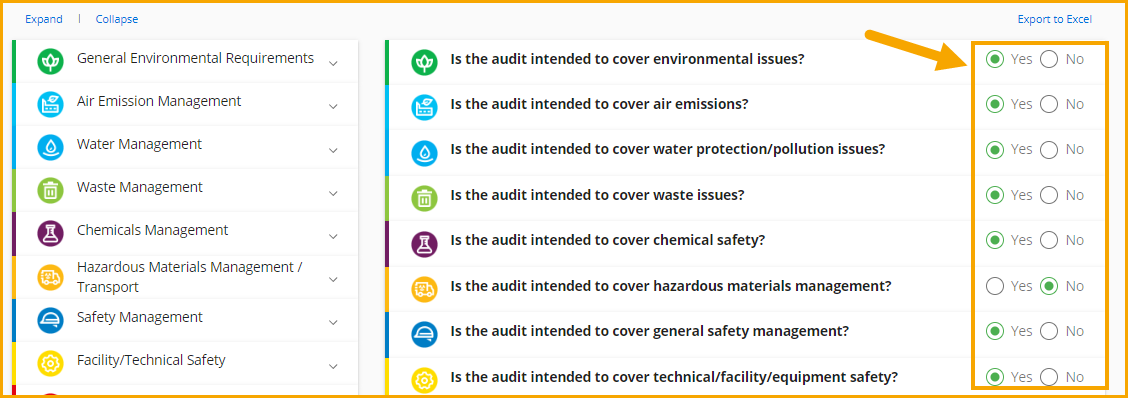
Task: Click the truck icon beside hazardous materials question
Action: pyautogui.click(x=424, y=289)
